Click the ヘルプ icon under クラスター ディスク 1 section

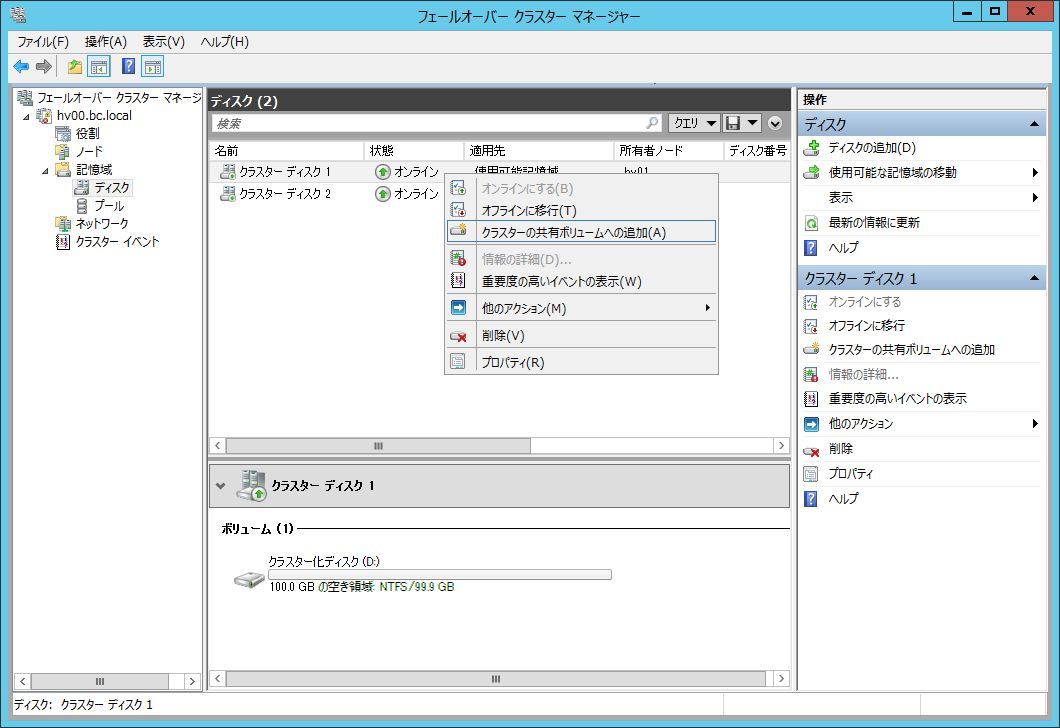point(811,499)
